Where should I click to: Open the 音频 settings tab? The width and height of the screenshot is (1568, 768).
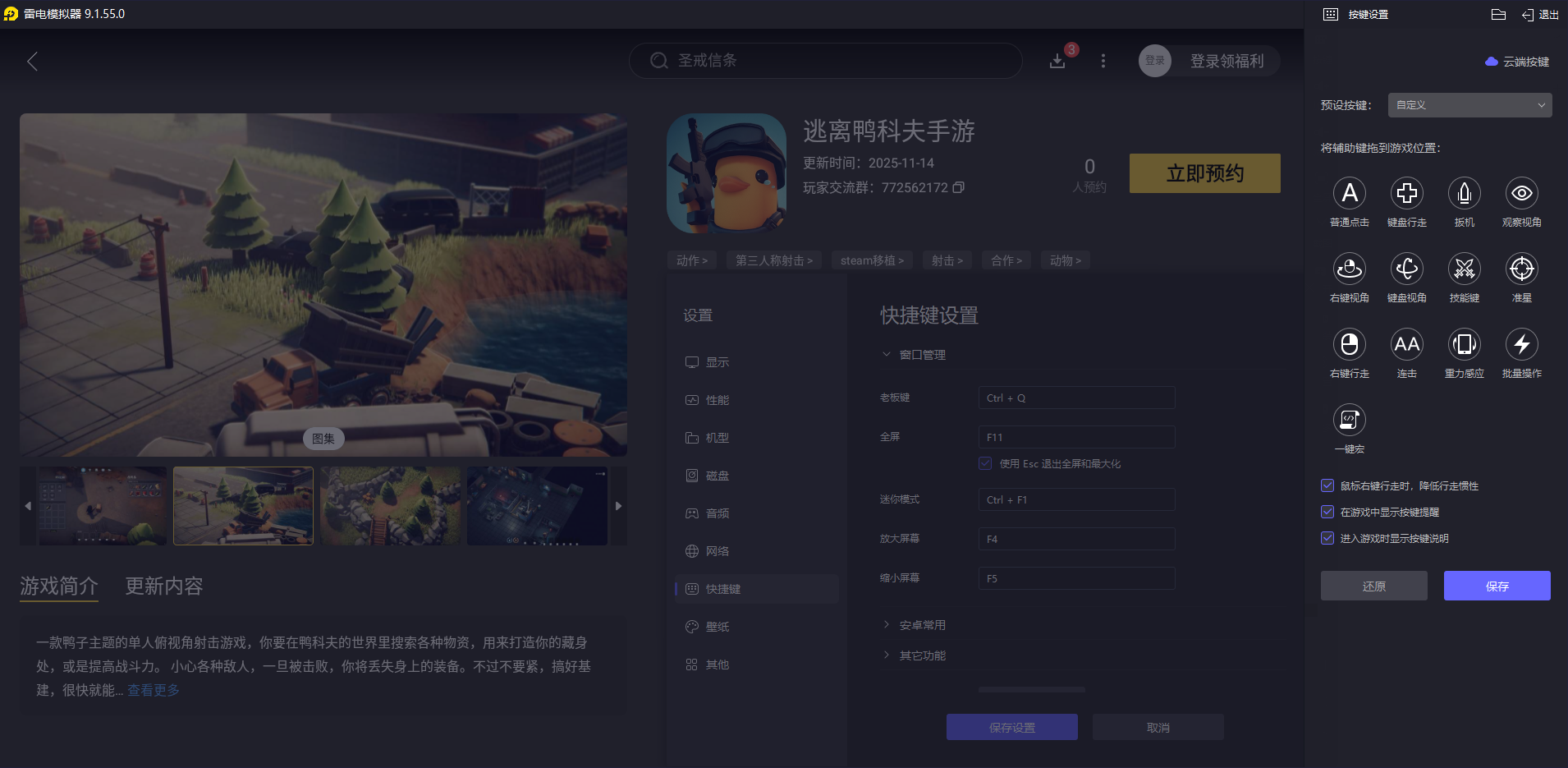[x=757, y=513]
